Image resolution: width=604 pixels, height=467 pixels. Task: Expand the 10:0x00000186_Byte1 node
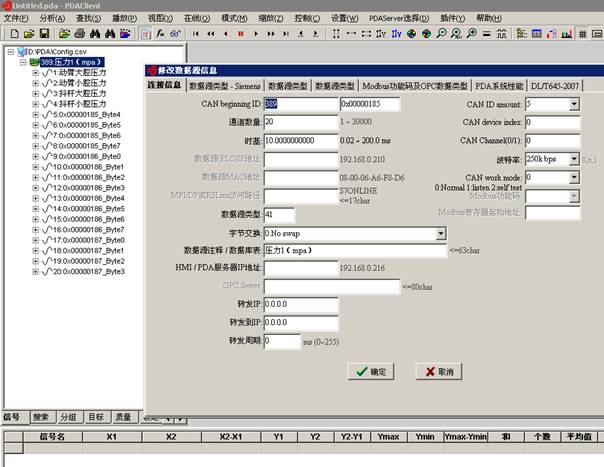35,167
